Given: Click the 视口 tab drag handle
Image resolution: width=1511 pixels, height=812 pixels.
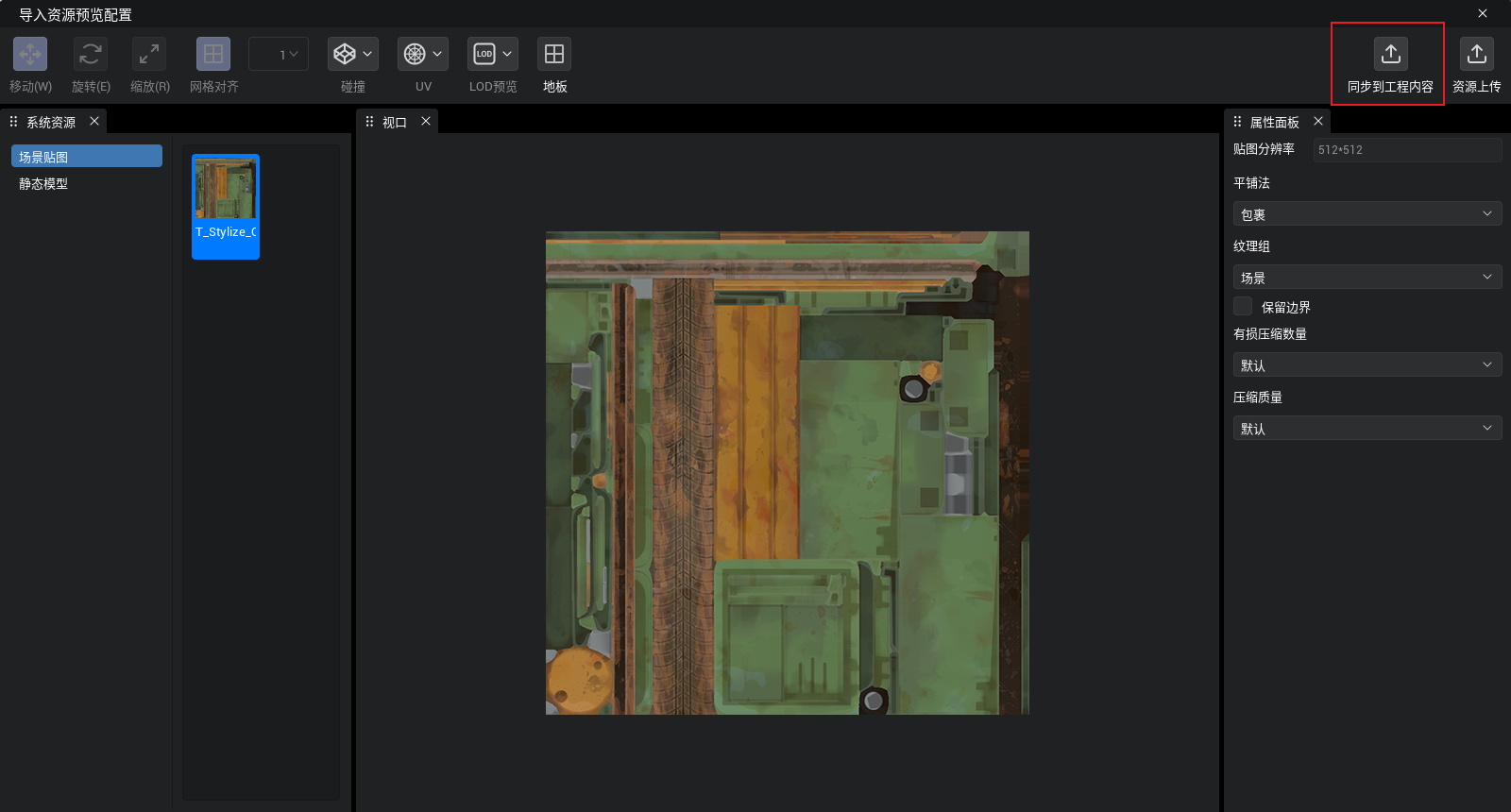Looking at the screenshot, I should [x=369, y=121].
